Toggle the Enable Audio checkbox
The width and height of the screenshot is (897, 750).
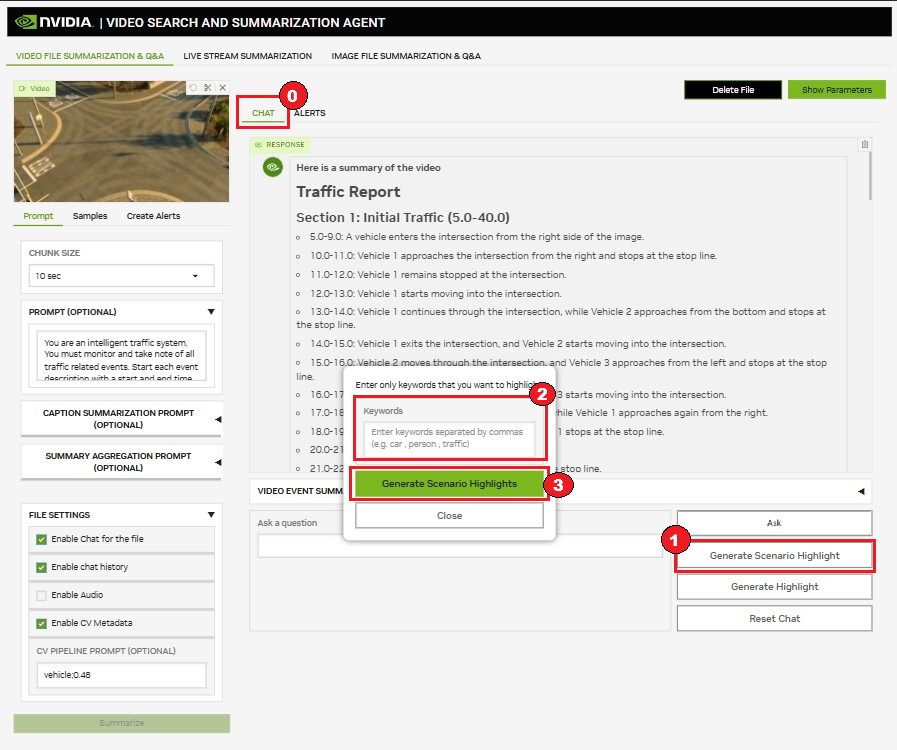pos(41,595)
